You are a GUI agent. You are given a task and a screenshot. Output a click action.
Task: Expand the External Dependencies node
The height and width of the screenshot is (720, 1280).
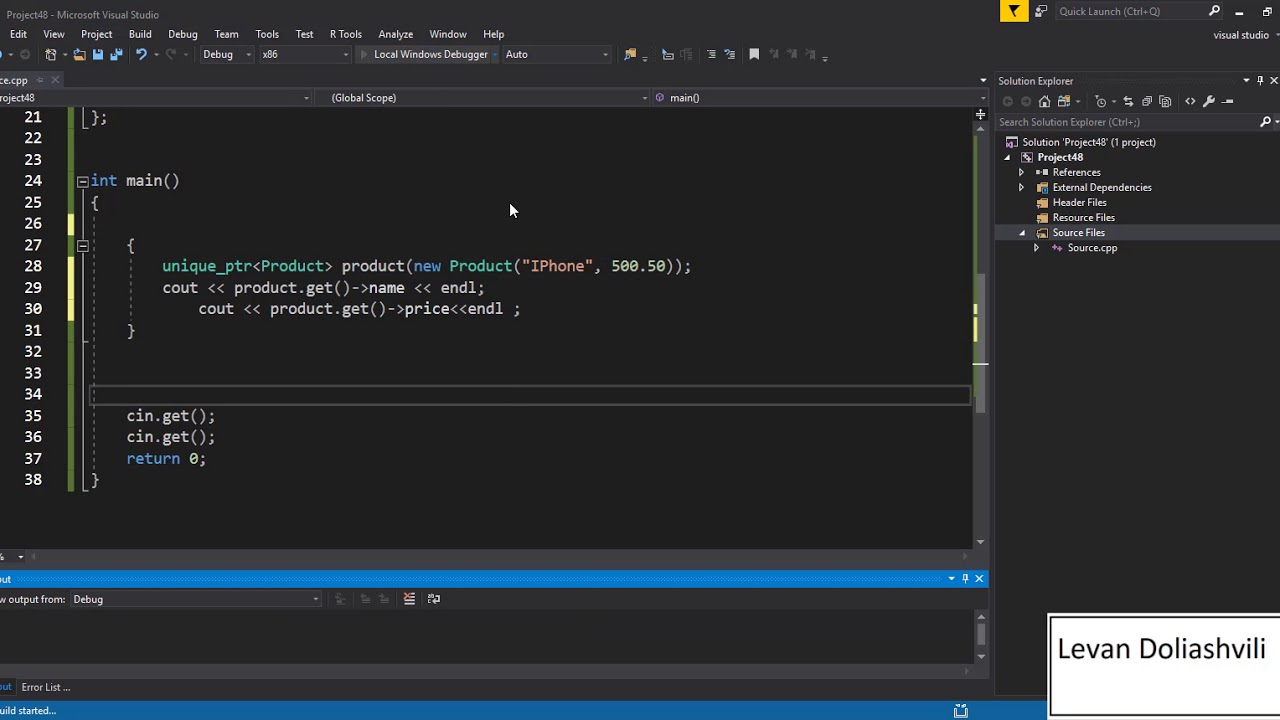coord(1021,187)
